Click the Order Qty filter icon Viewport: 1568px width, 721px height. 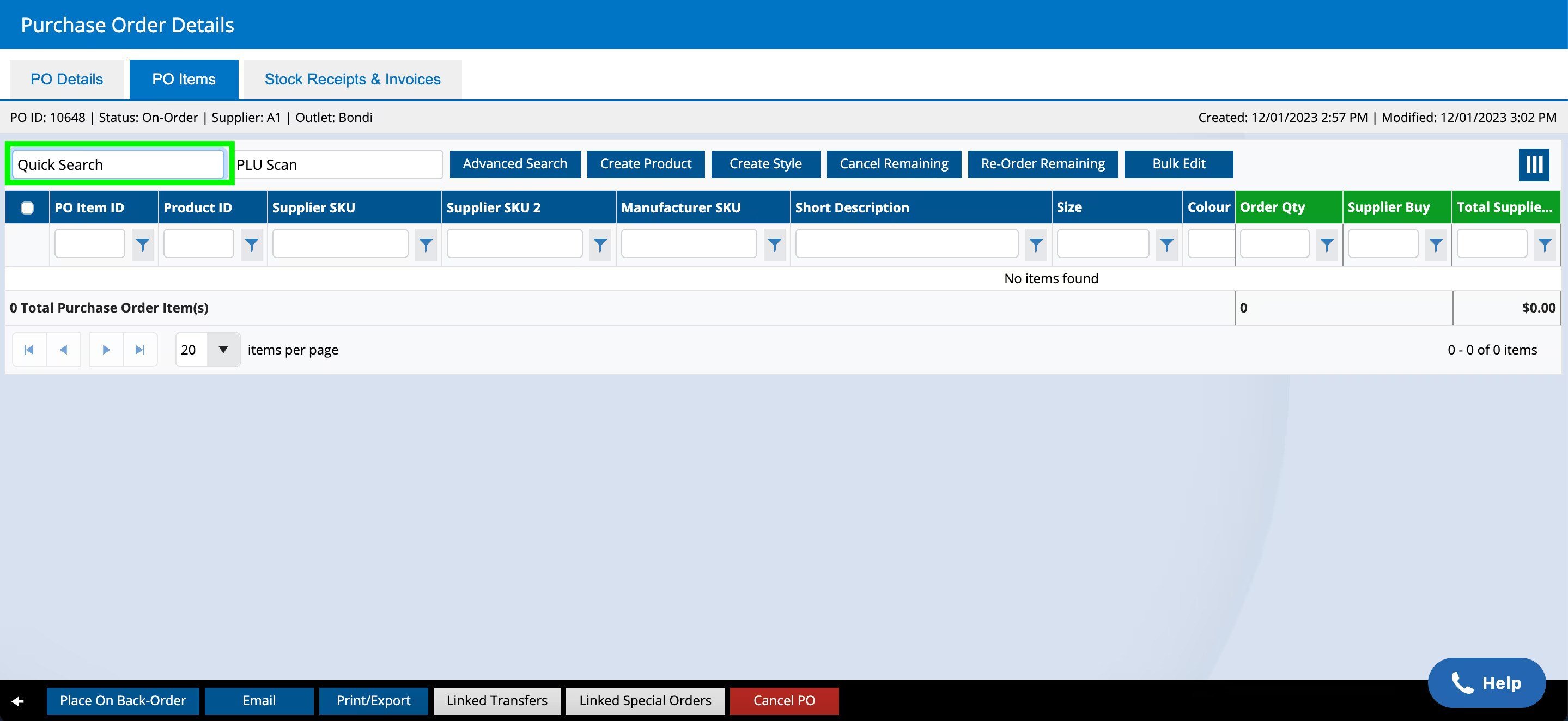click(x=1326, y=245)
